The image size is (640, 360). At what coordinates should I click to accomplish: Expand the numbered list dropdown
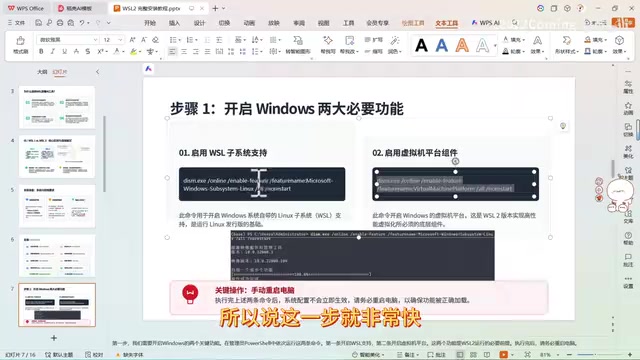click(196, 40)
